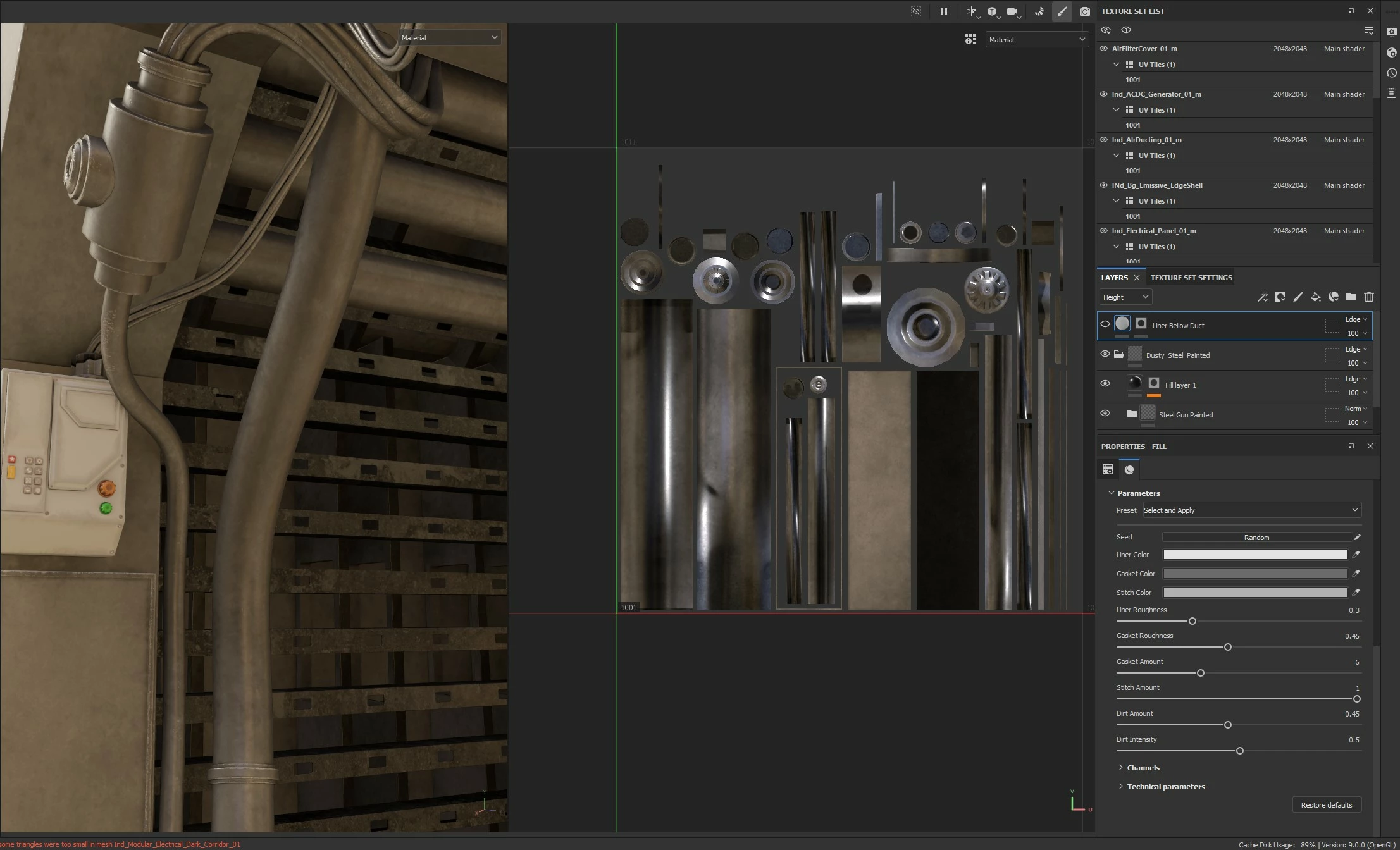
Task: Click the add fill layer bucket icon
Action: click(x=1315, y=297)
